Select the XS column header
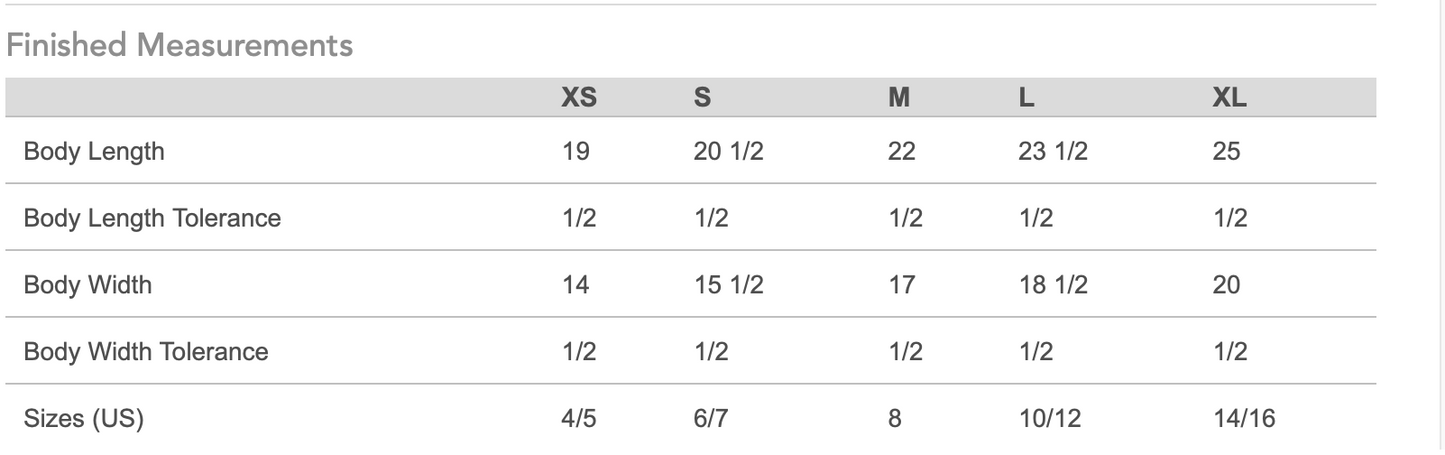The height and width of the screenshot is (455, 1445). pos(579,98)
